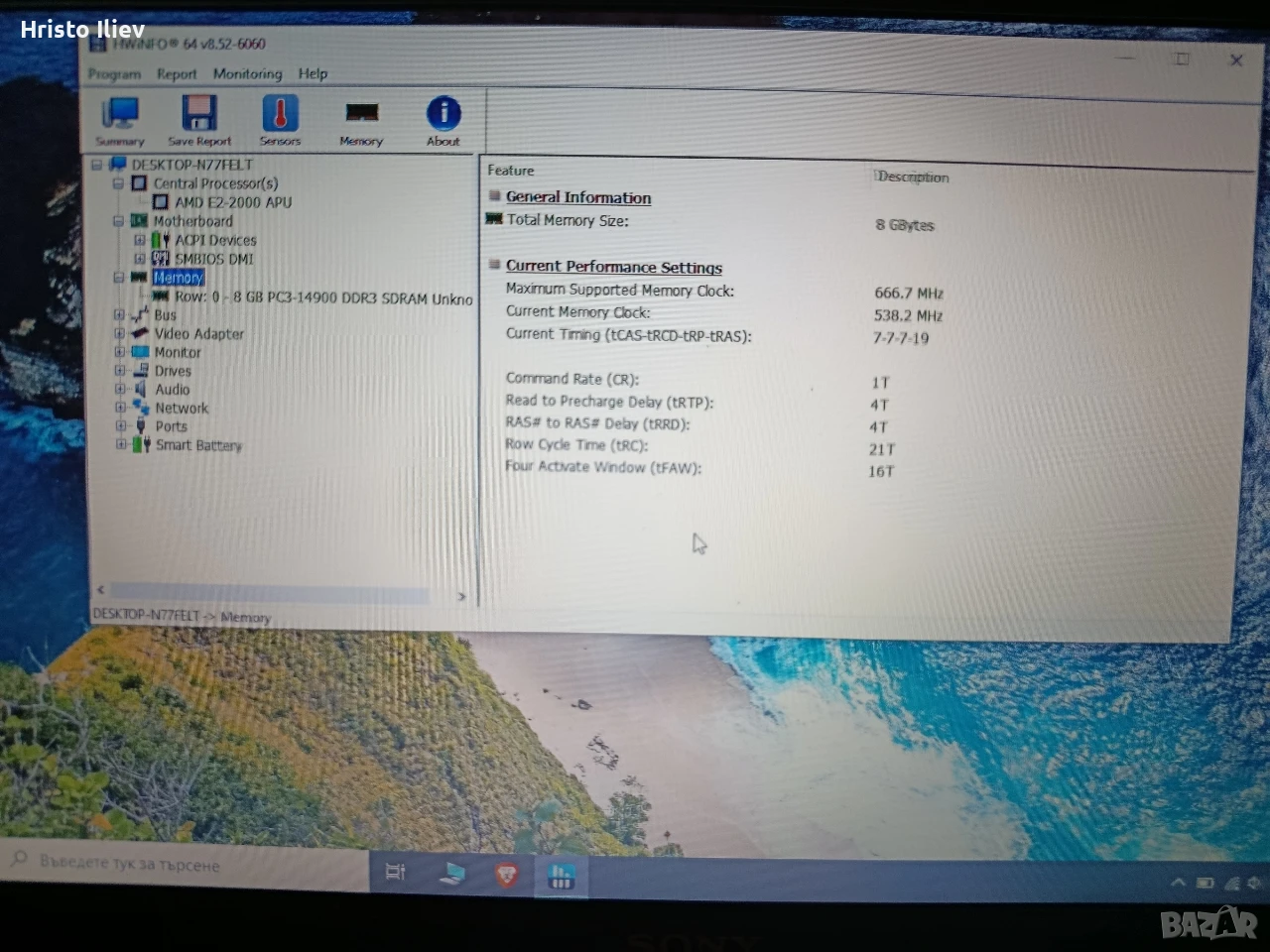Show hidden system tray icons

pyautogui.click(x=1178, y=882)
